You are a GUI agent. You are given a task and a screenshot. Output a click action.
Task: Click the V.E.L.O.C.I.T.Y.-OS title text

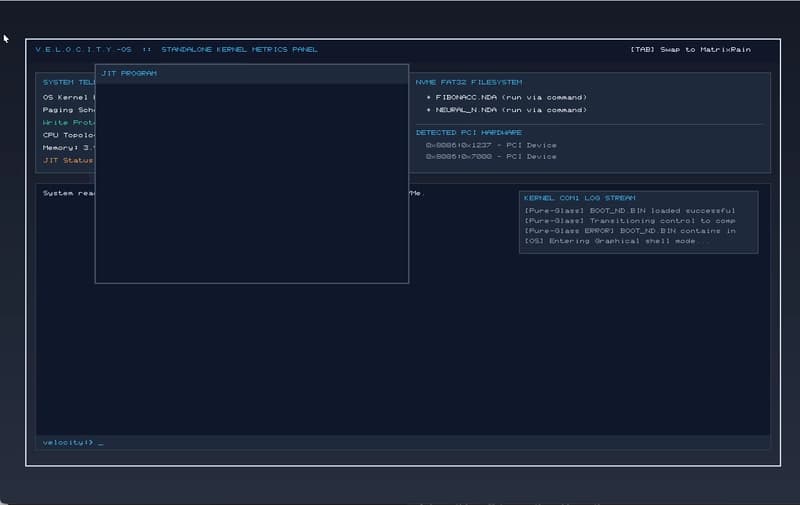point(84,49)
